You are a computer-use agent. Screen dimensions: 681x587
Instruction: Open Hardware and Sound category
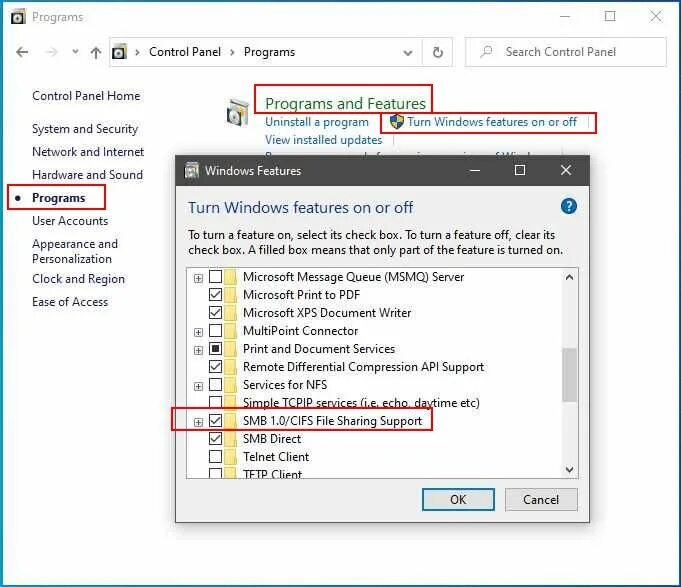point(87,175)
